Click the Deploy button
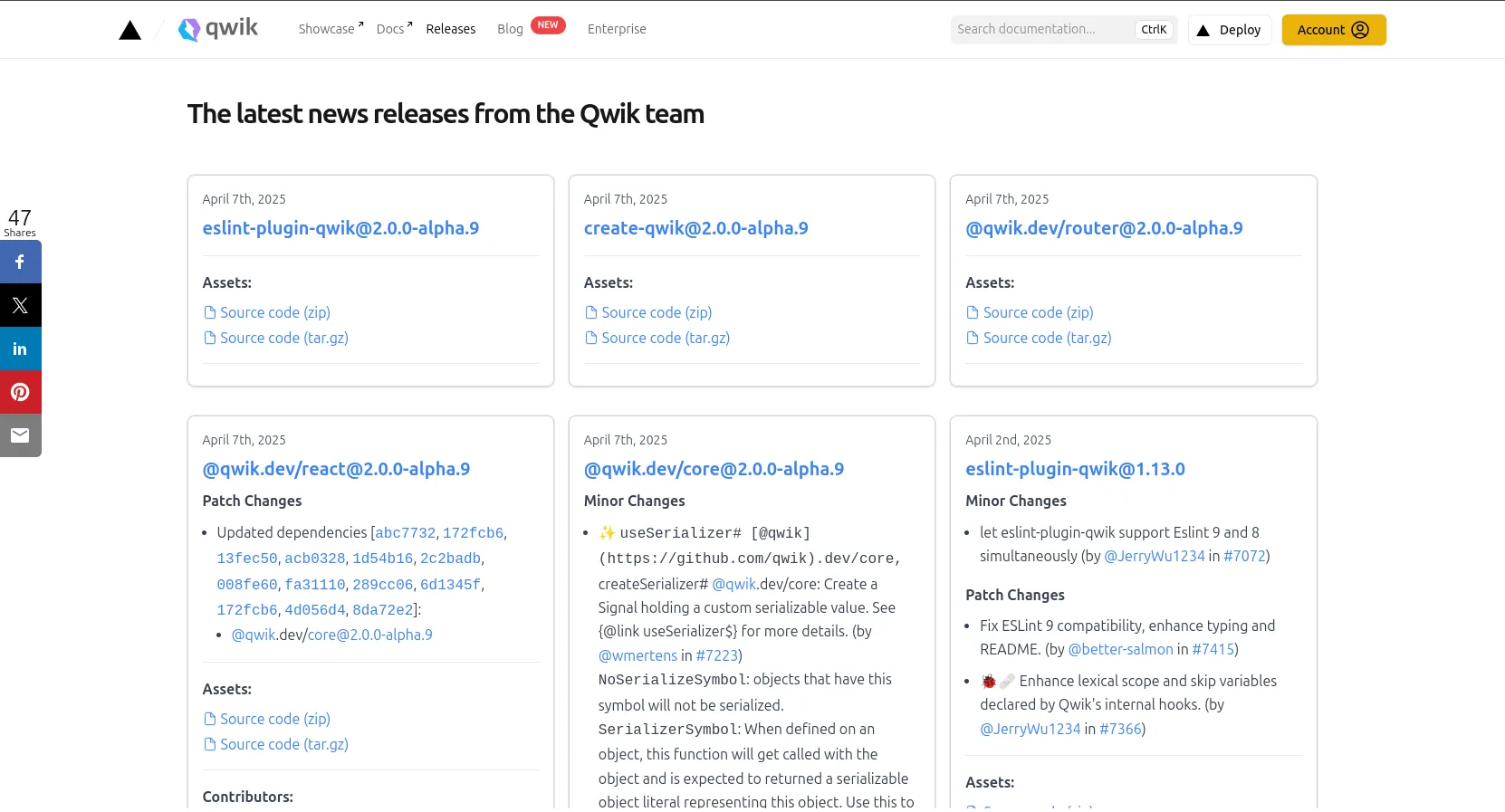The width and height of the screenshot is (1505, 812). pos(1230,30)
